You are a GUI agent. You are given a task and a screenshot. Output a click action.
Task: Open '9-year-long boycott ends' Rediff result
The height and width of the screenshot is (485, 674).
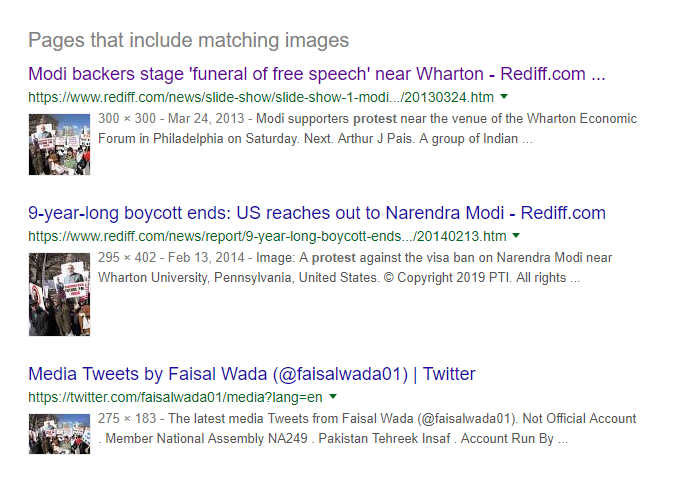(x=317, y=213)
